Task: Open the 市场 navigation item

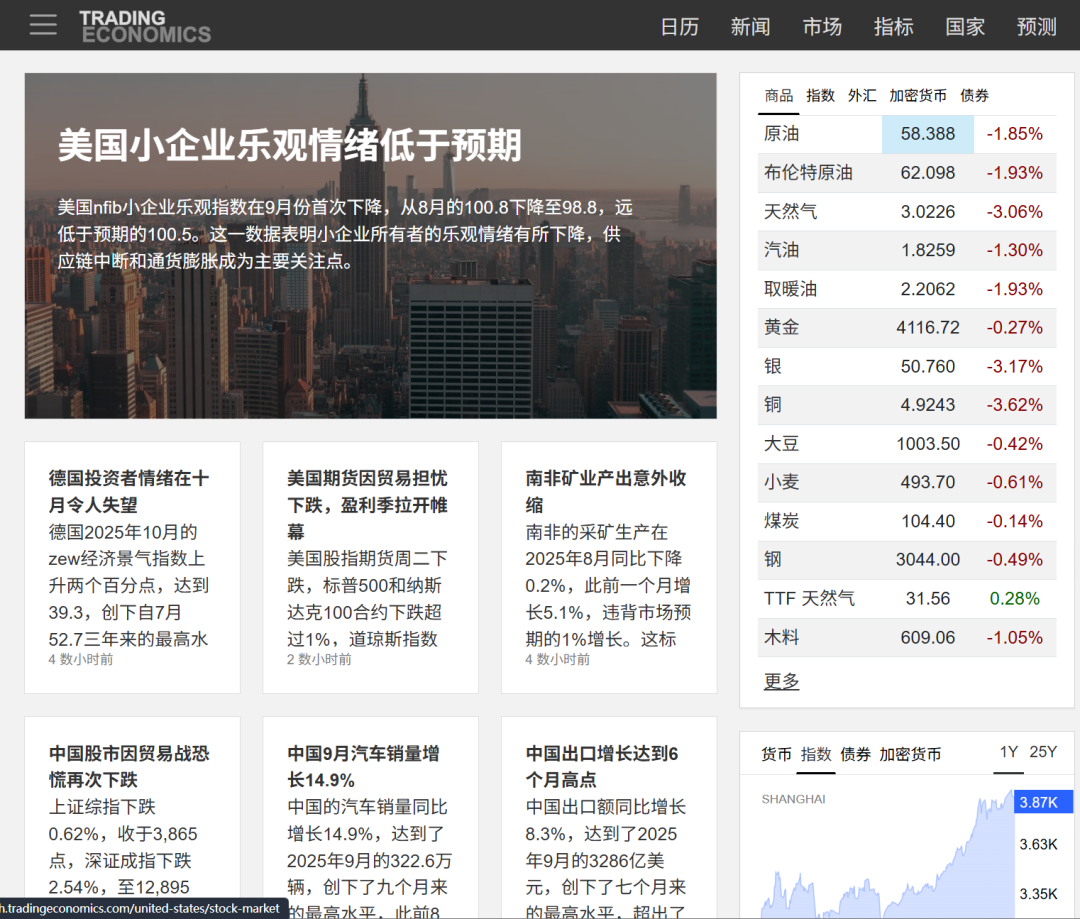Action: (822, 27)
